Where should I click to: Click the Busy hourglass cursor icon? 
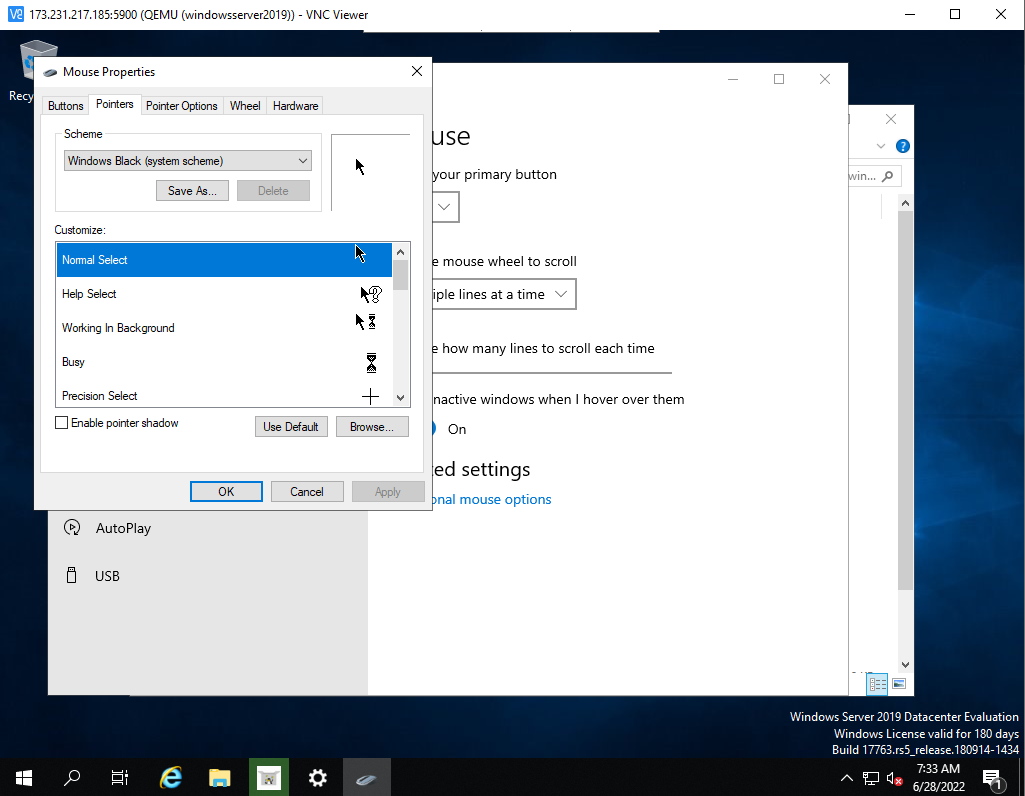coord(371,362)
